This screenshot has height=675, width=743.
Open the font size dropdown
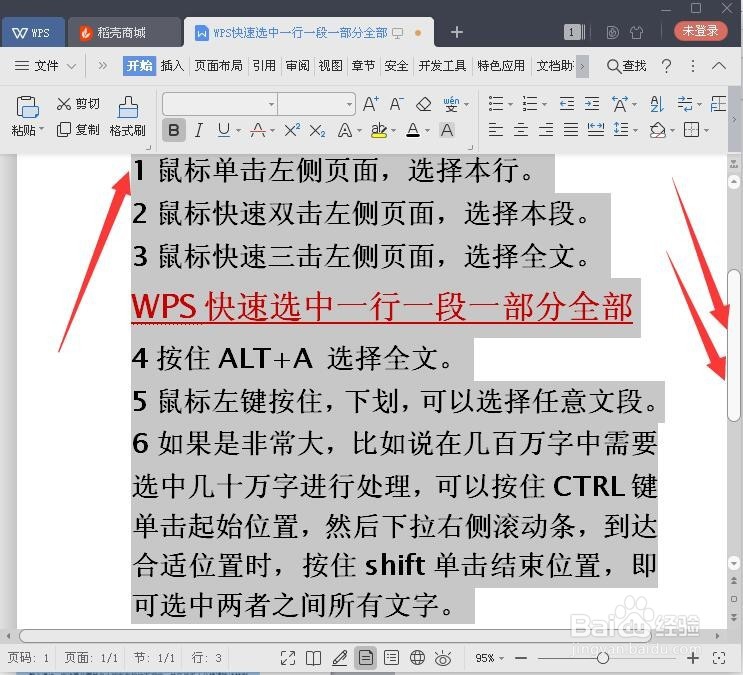(349, 104)
